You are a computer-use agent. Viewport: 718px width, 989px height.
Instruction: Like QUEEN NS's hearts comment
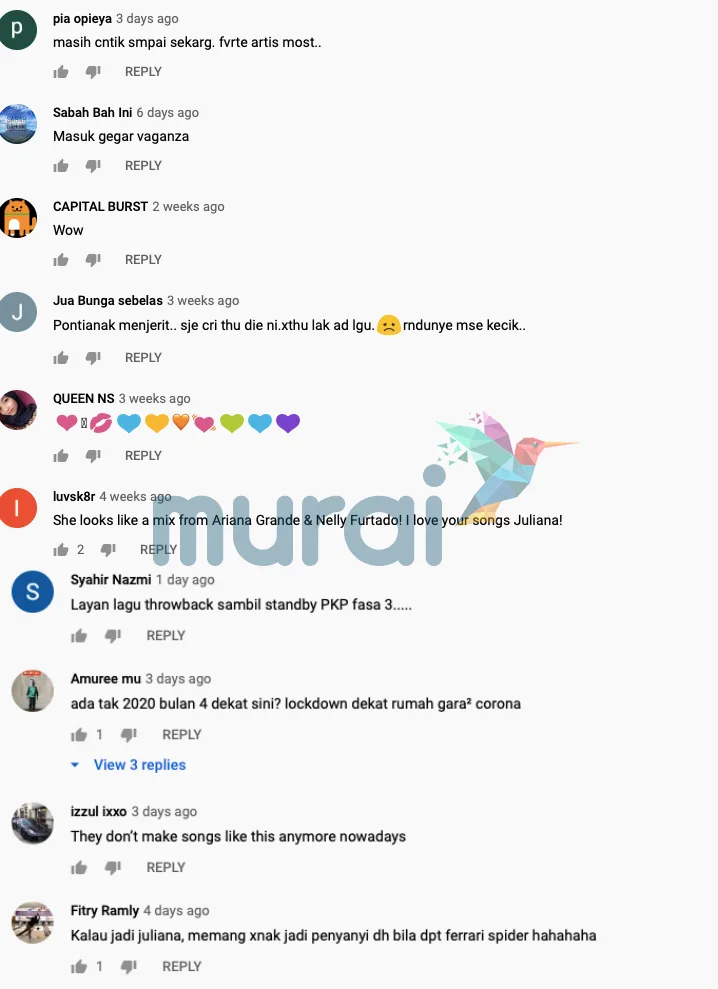tap(61, 456)
